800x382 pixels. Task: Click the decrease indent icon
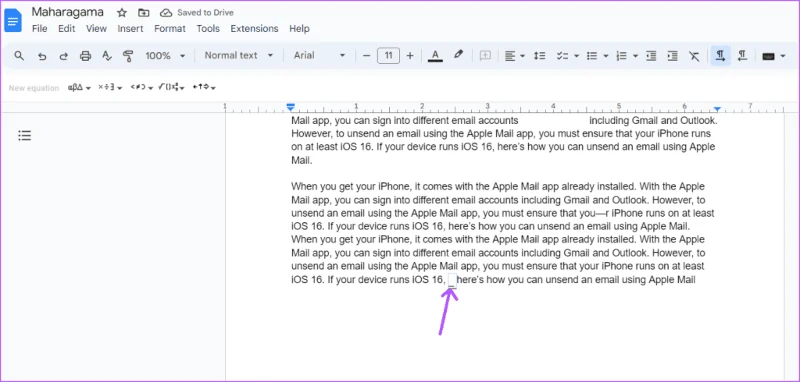(x=651, y=56)
